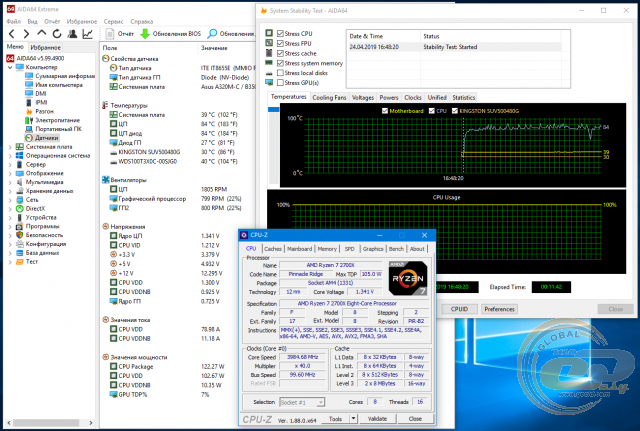
Task: Expand Программы tree node
Action: pyautogui.click(x=10, y=227)
